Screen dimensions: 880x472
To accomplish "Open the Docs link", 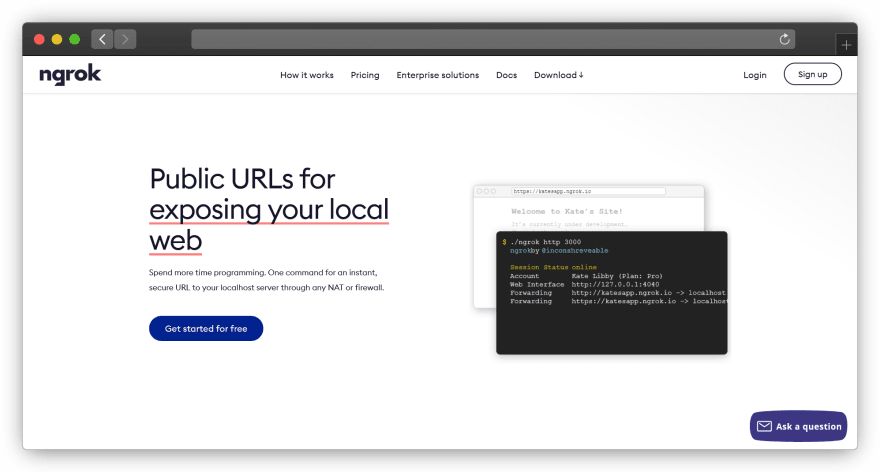I will (506, 75).
